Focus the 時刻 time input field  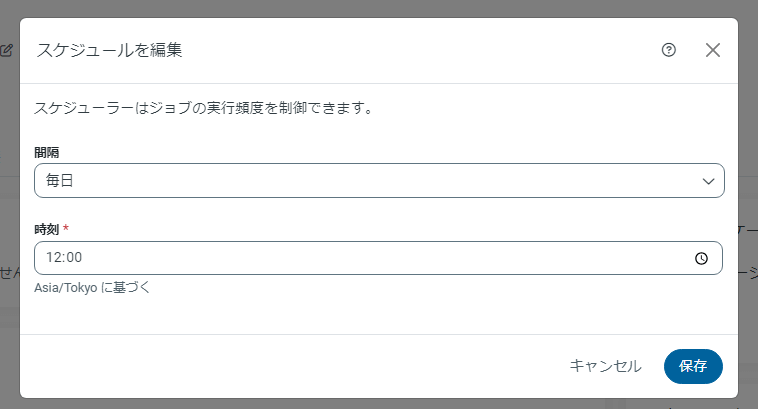(378, 258)
